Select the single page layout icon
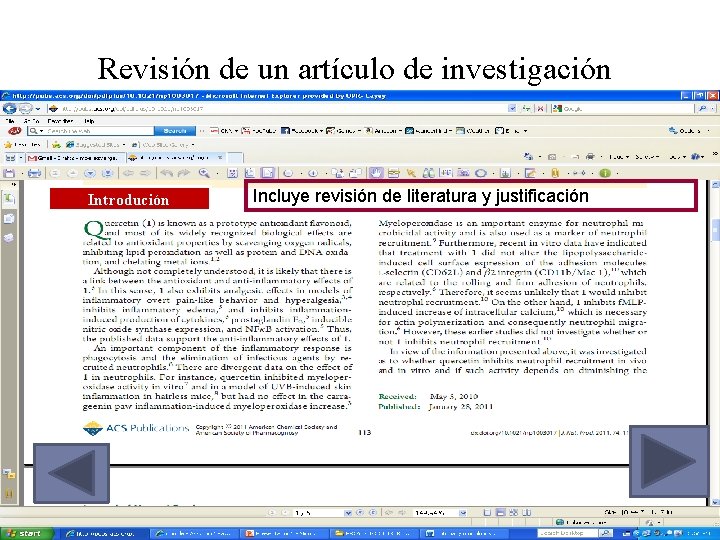Viewport: 720px width, 540px height. 488,512
